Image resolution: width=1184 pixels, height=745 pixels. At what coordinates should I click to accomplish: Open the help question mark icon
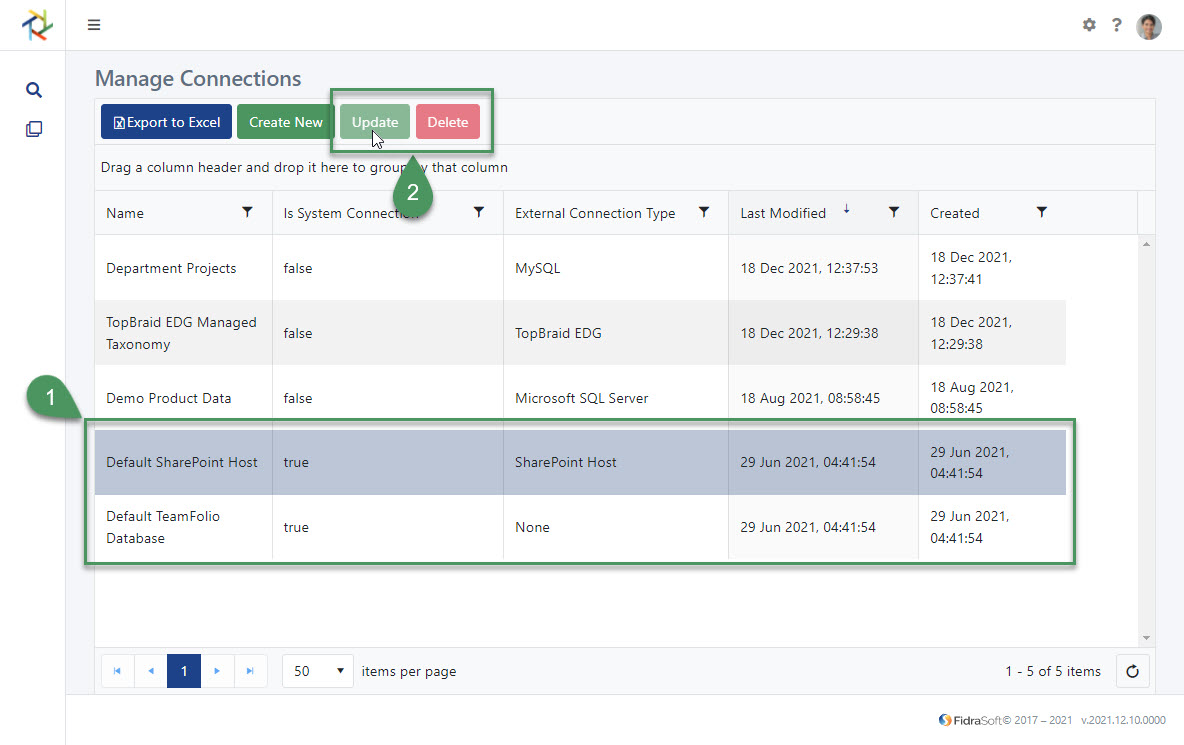click(1117, 25)
